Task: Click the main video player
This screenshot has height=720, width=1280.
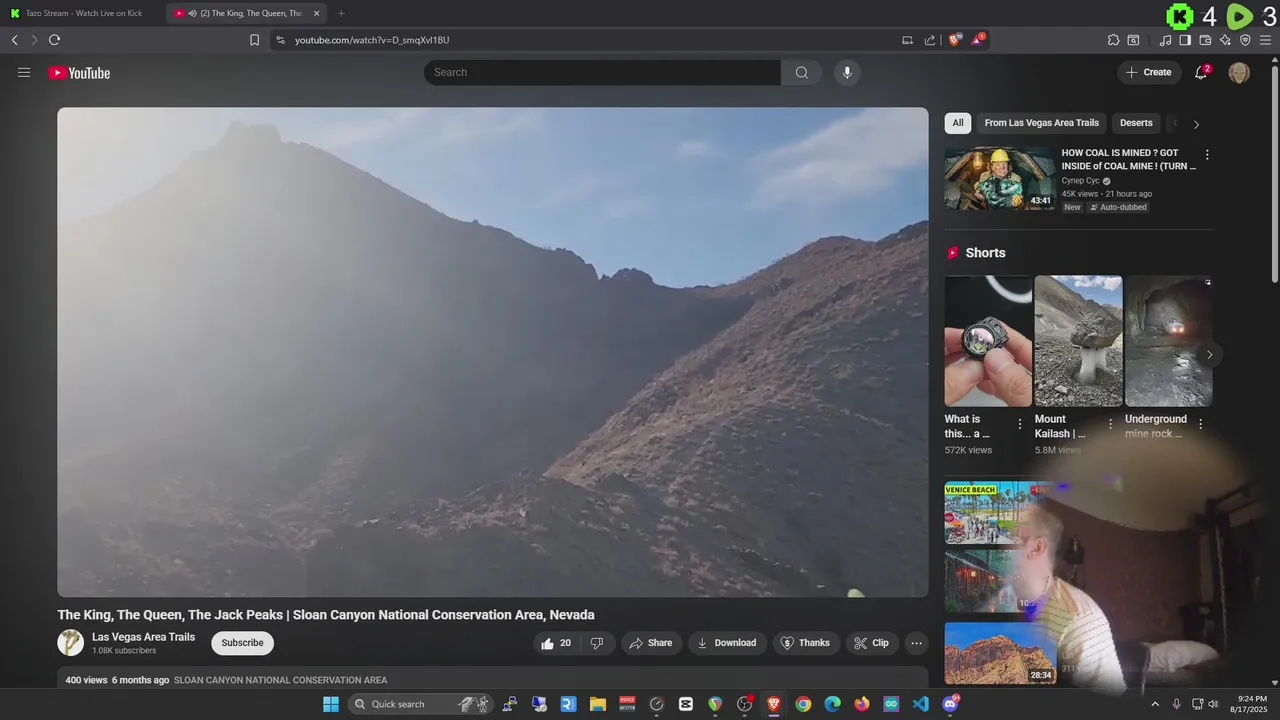Action: (x=492, y=352)
